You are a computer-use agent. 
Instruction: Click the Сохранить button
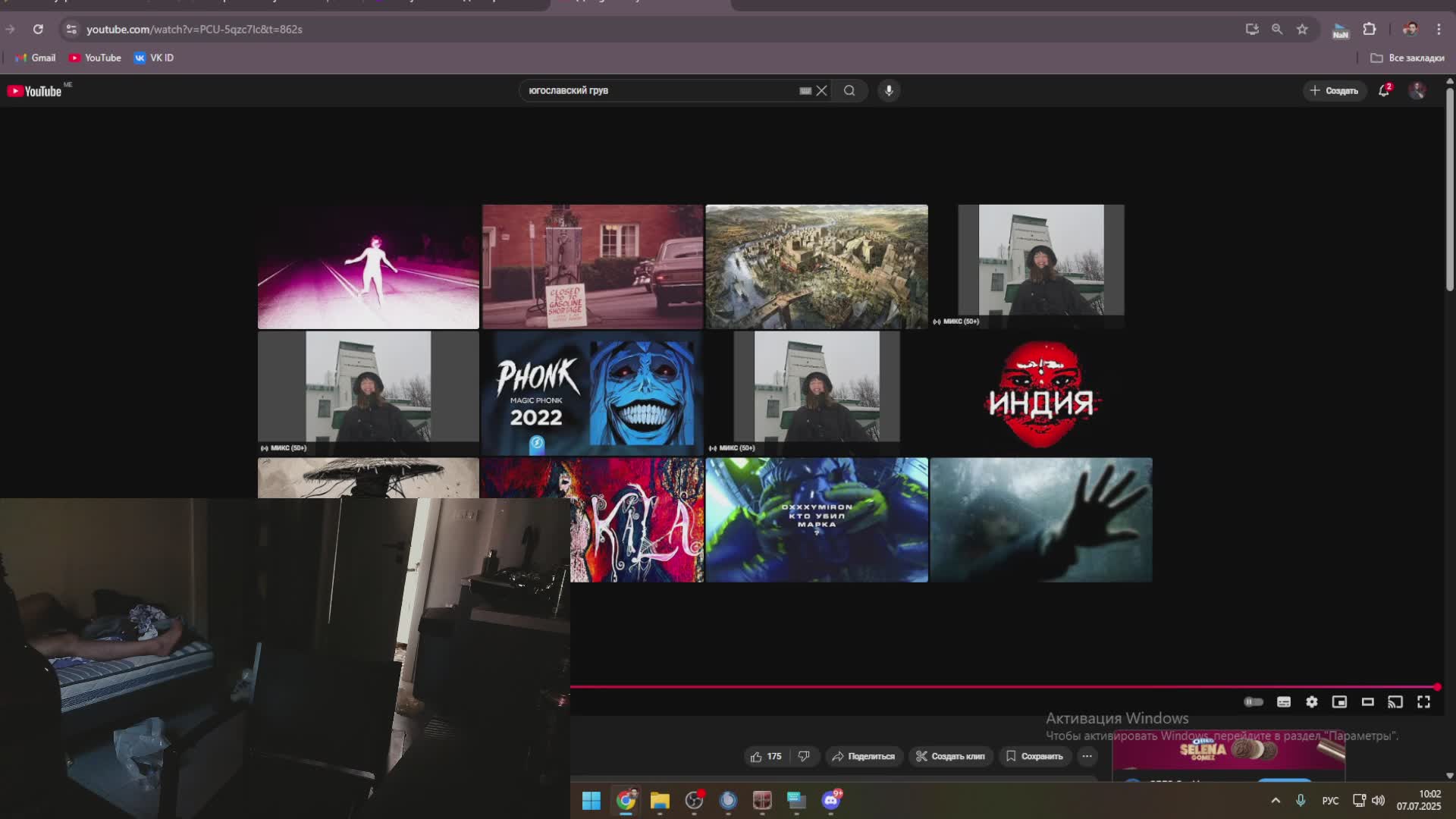coord(1034,756)
